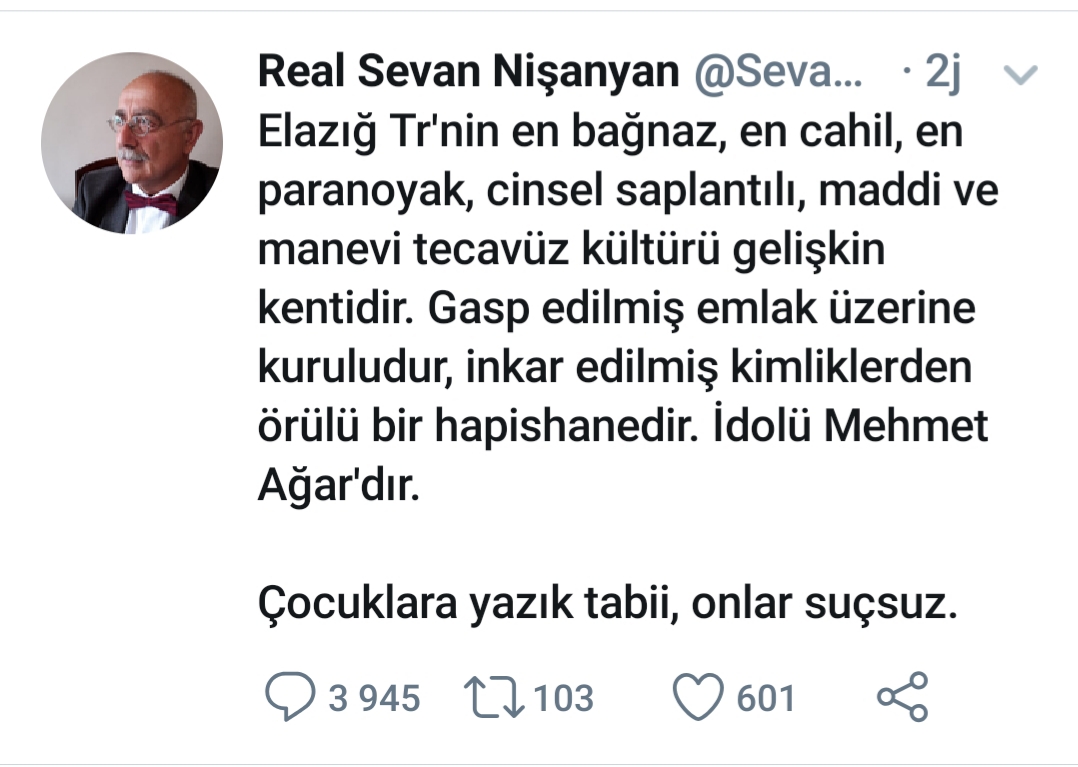1078x767 pixels.
Task: Click the 601 likes count
Action: pyautogui.click(x=766, y=698)
